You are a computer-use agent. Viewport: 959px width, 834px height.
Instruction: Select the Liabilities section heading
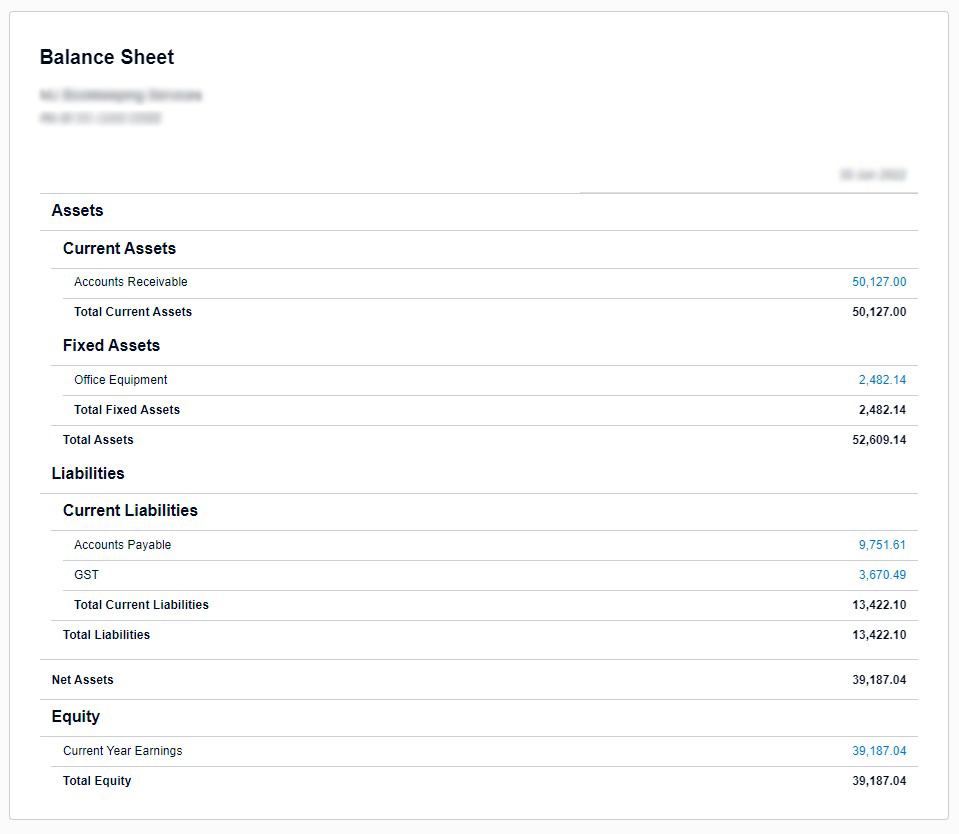click(88, 473)
